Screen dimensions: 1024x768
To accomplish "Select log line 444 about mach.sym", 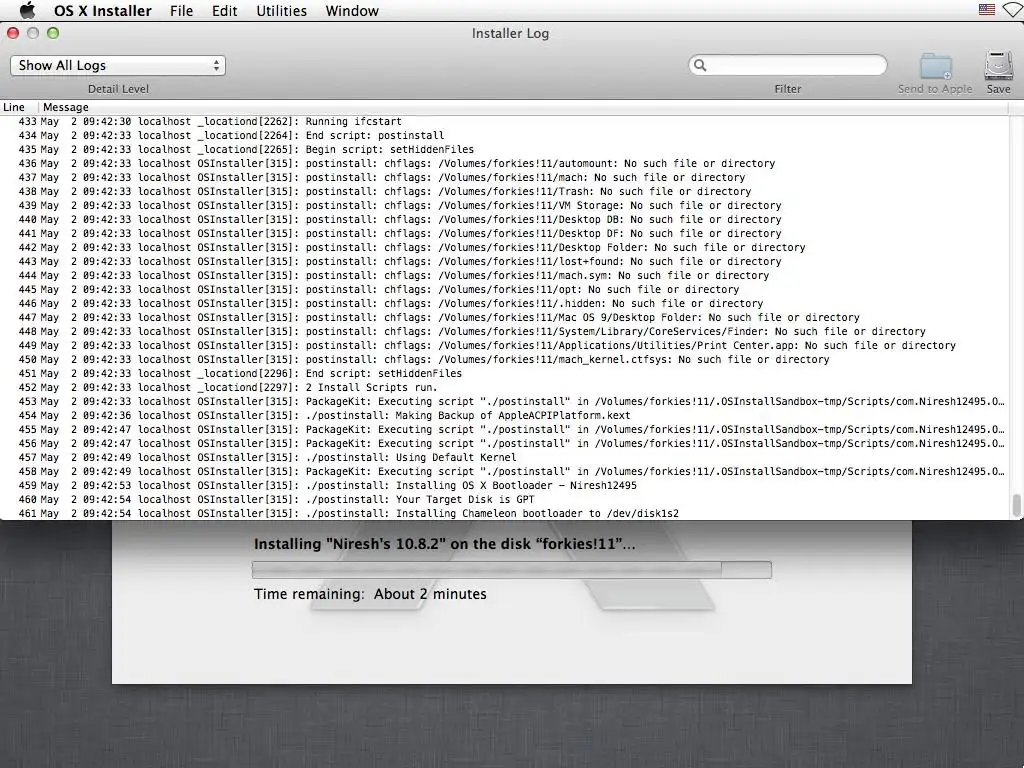I will 504,276.
